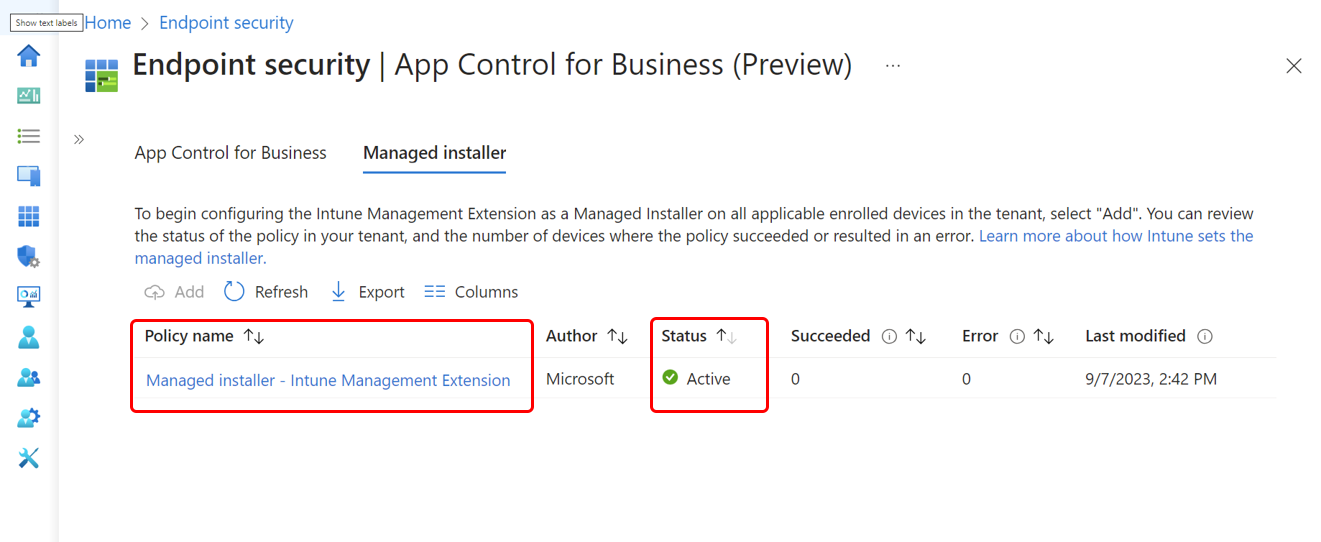
Task: Expand the collapsed navigation pane chevron
Action: (79, 139)
